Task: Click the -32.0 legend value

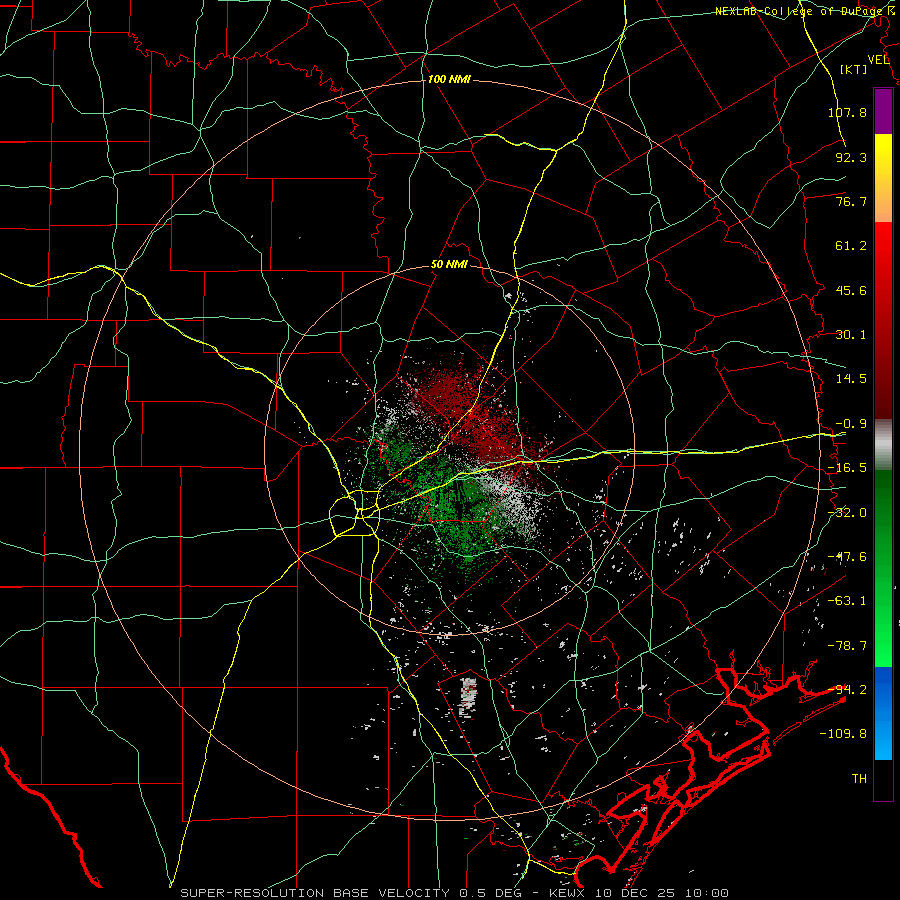Action: pyautogui.click(x=847, y=513)
